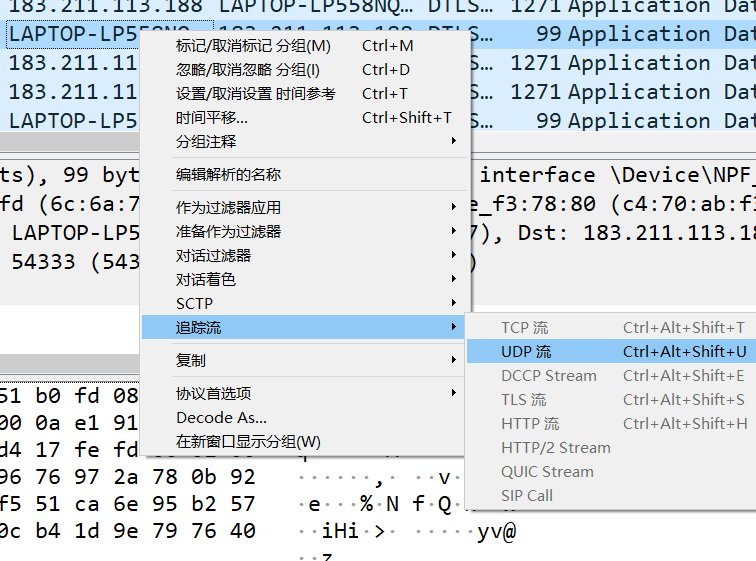Choose 标记/取消标记 分组(M) menu entry
The image size is (756, 561).
tap(303, 46)
